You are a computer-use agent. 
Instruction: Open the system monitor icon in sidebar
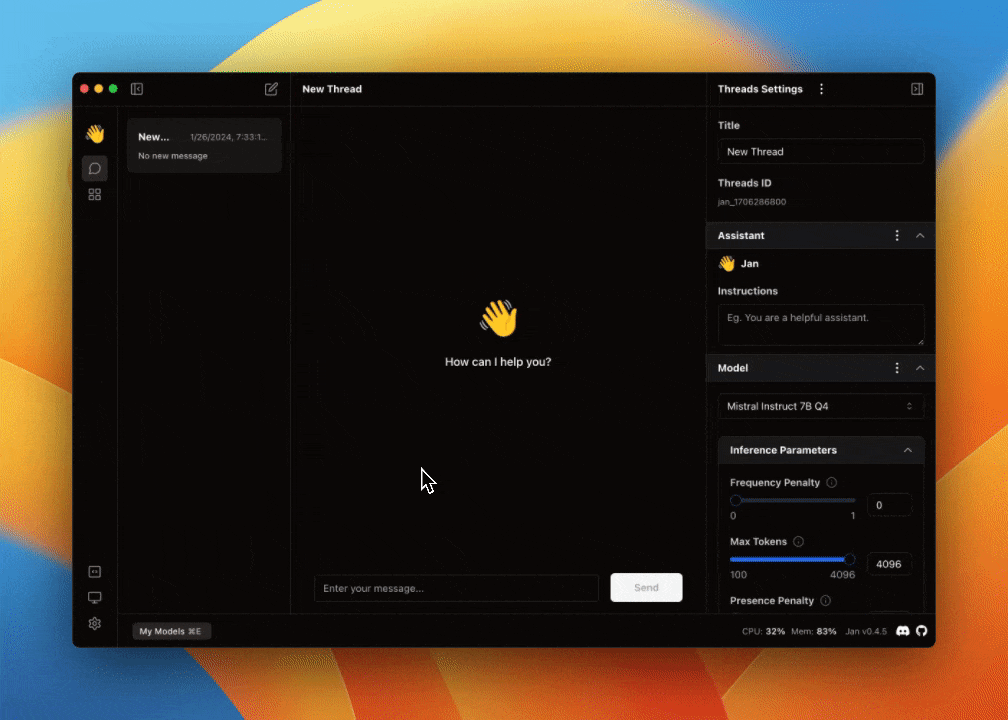coord(95,598)
